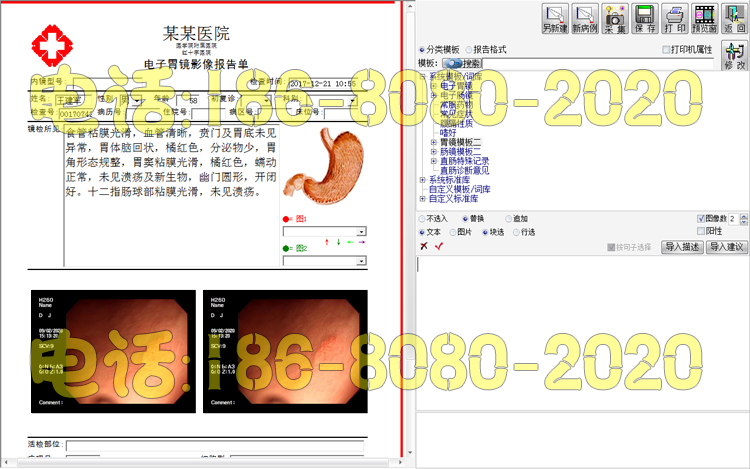Enable the 打印机属性 checkbox
This screenshot has height=469, width=750.
coord(666,50)
